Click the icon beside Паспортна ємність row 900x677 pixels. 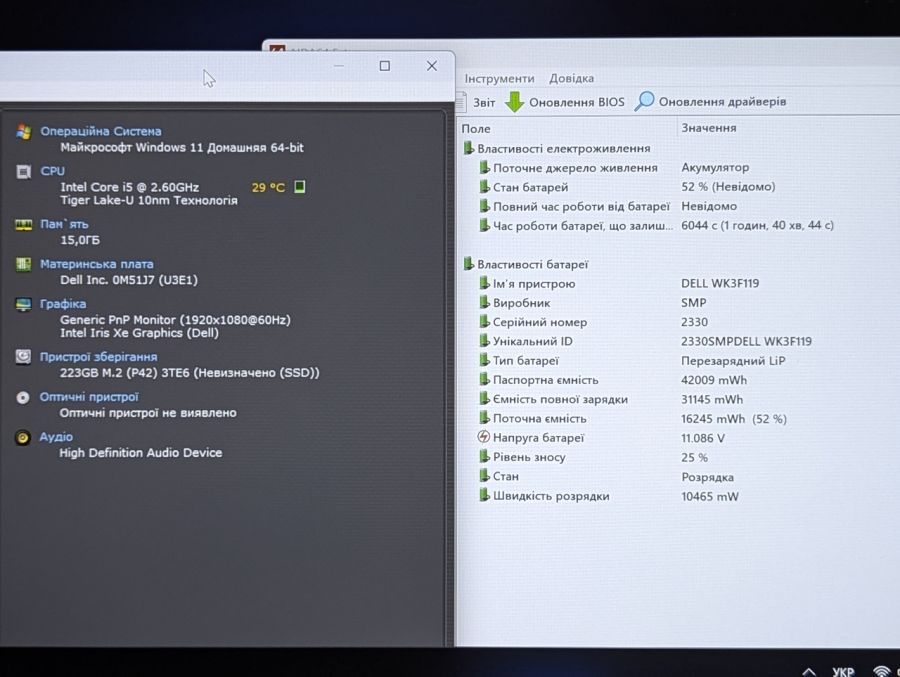point(484,380)
